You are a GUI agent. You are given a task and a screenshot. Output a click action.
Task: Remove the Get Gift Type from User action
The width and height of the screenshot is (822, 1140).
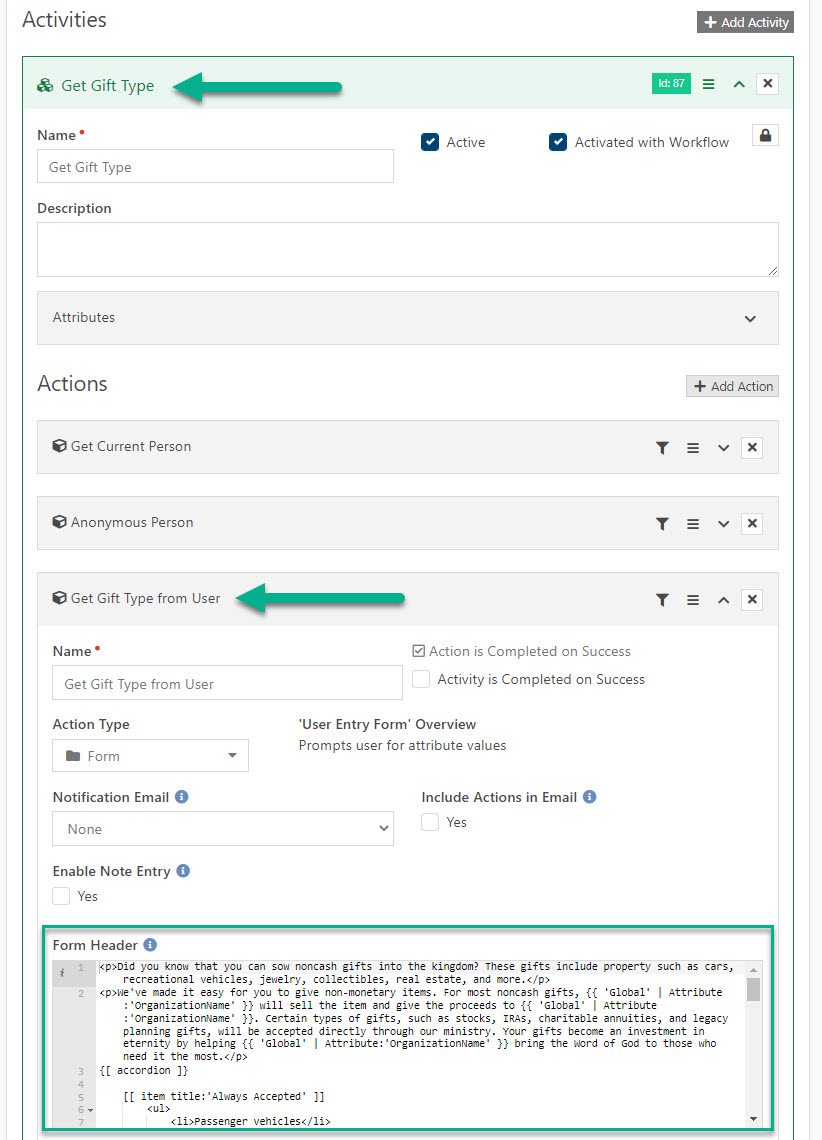point(752,599)
